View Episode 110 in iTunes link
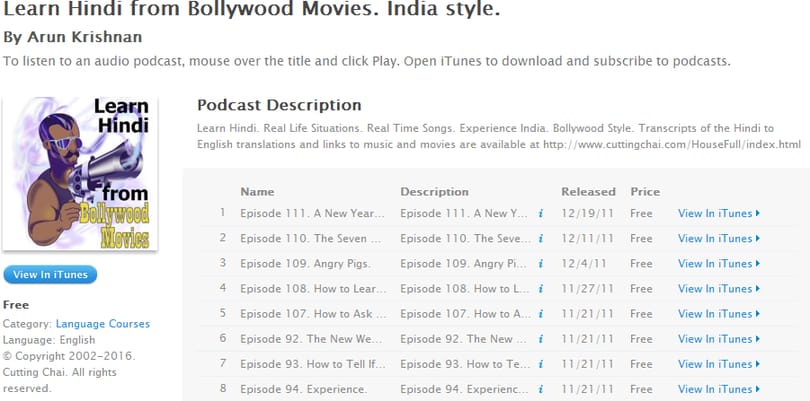This screenshot has height=401, width=810. (x=719, y=239)
